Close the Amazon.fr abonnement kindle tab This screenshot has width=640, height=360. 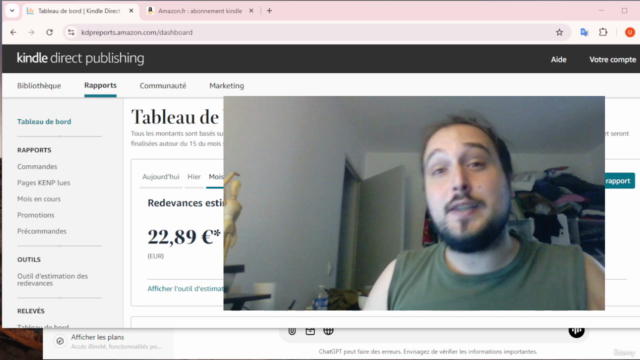(x=251, y=11)
